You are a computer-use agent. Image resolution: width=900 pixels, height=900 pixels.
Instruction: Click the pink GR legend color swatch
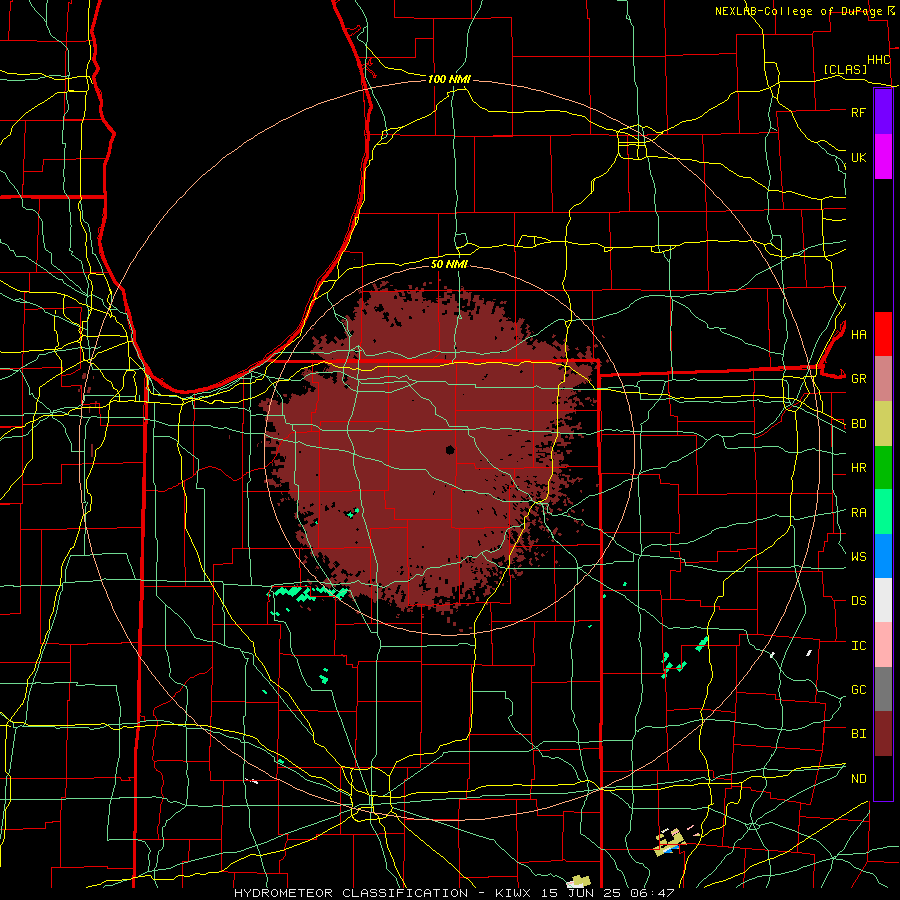coord(883,378)
